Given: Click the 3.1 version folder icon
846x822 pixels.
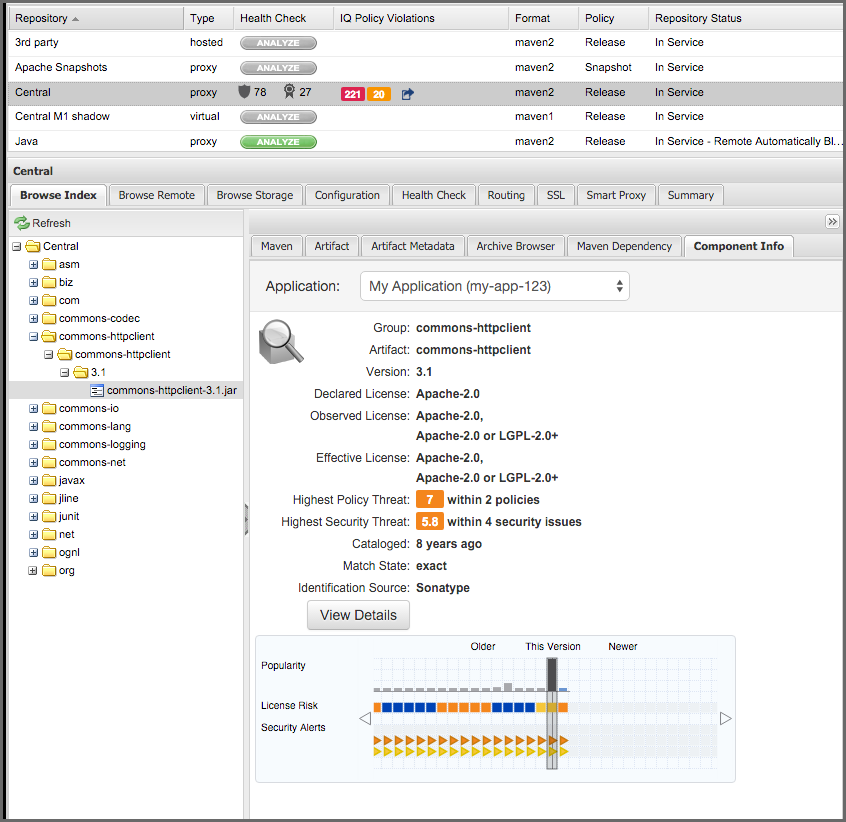Looking at the screenshot, I should click(81, 372).
